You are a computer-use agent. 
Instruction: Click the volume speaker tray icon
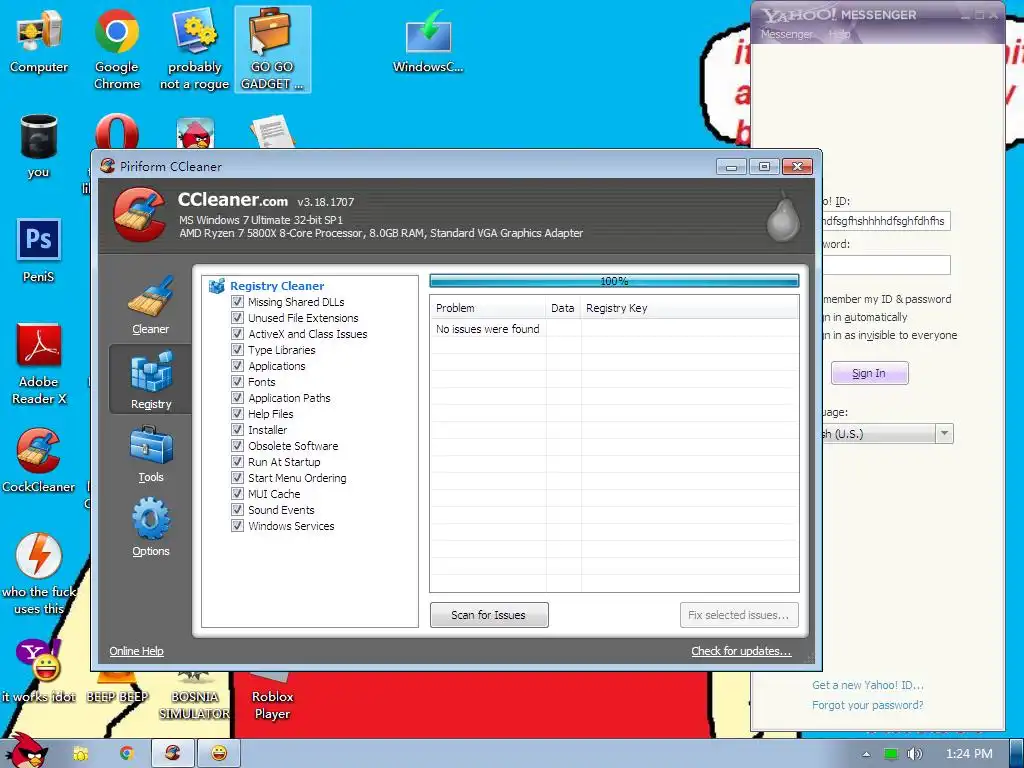tap(915, 754)
